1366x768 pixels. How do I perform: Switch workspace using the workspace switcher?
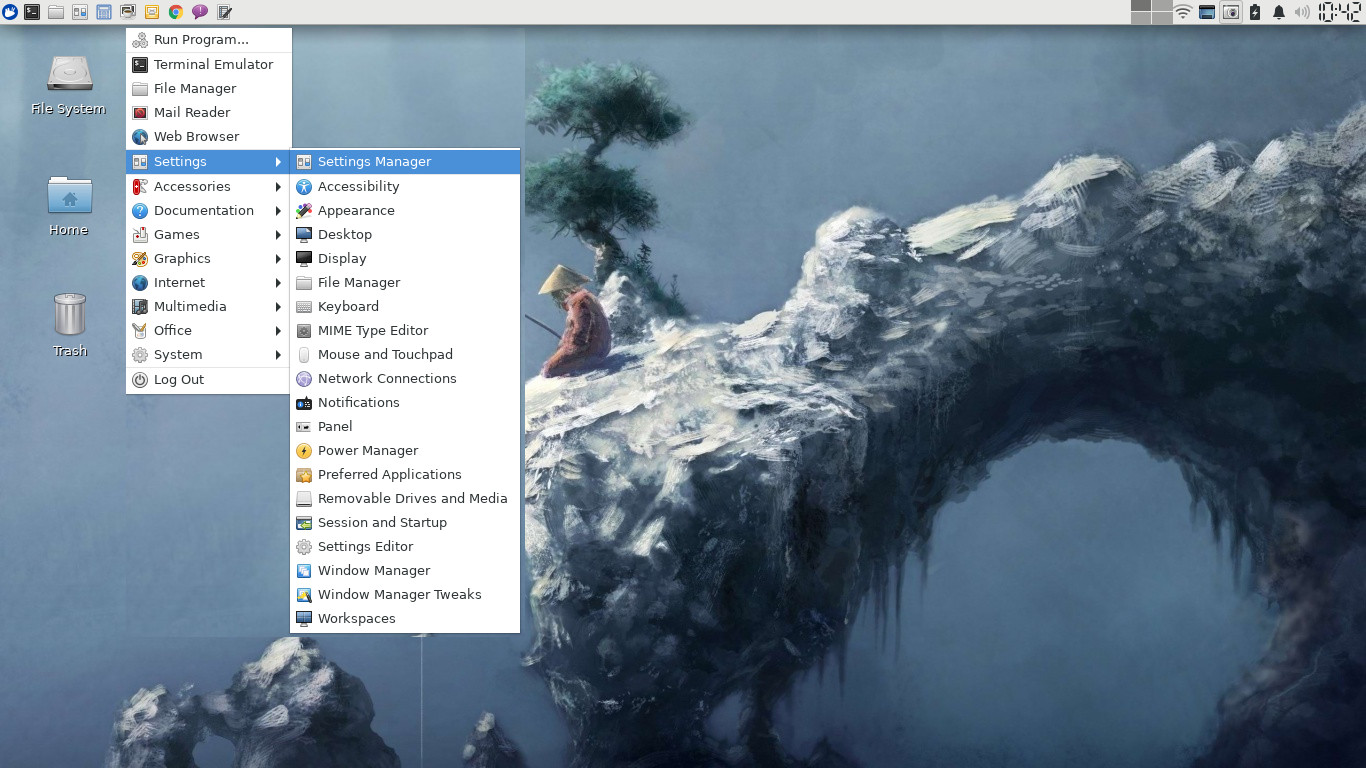coord(1151,12)
